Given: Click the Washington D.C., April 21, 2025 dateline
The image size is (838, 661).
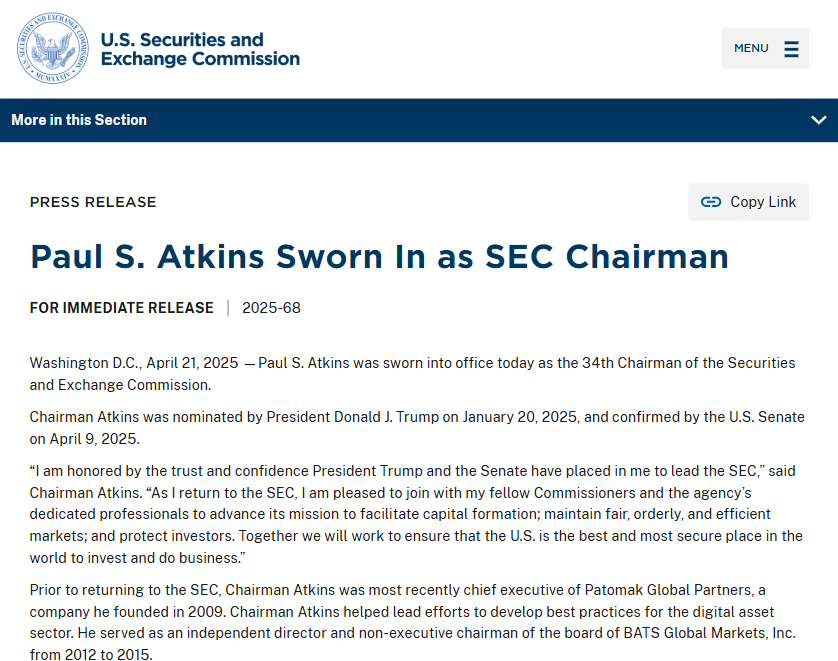Looking at the screenshot, I should pos(134,363).
